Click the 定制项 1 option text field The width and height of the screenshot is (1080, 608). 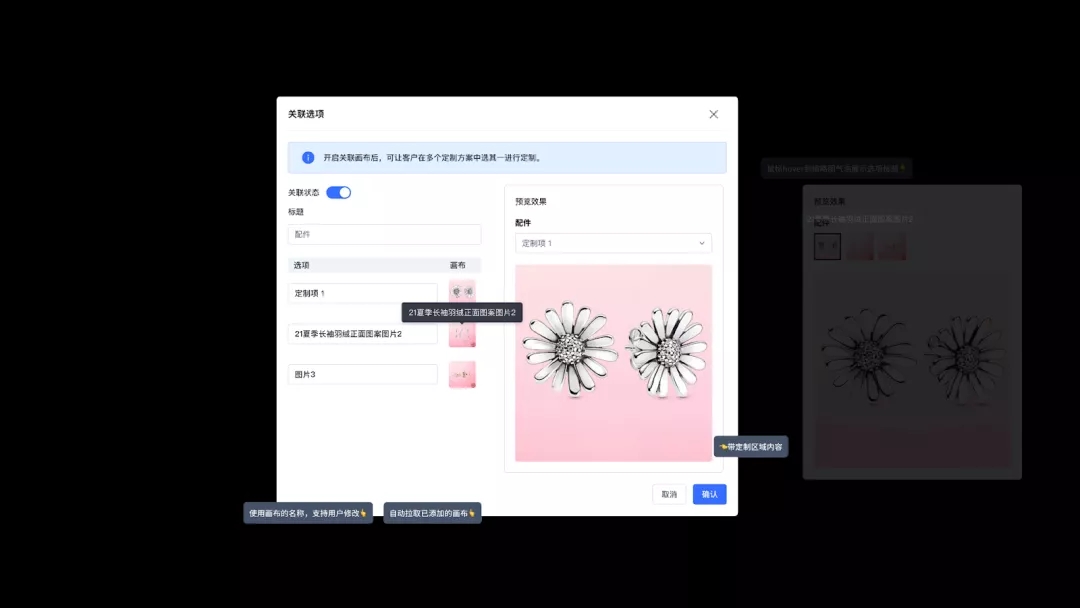(x=362, y=291)
